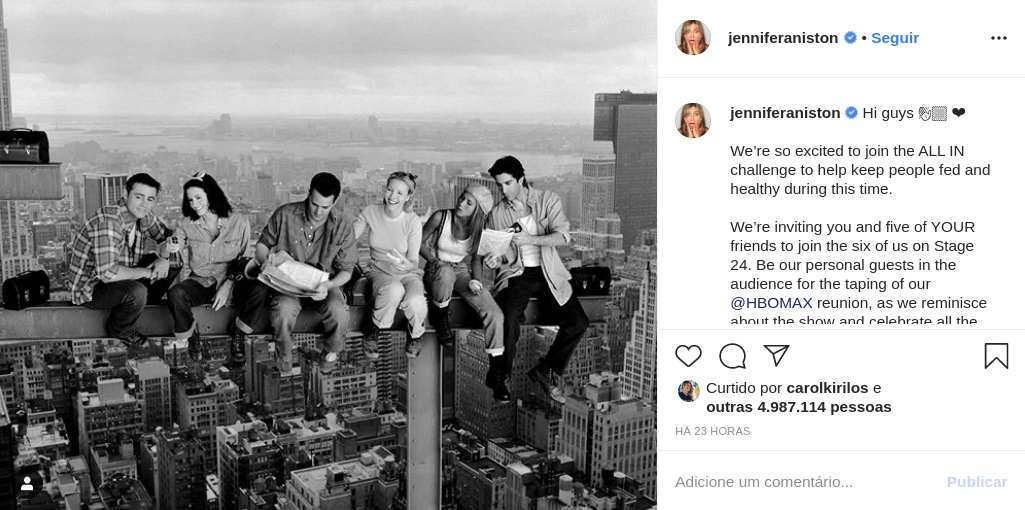Click carolkirilos small avatar near likes
The image size is (1025, 510).
coord(688,390)
